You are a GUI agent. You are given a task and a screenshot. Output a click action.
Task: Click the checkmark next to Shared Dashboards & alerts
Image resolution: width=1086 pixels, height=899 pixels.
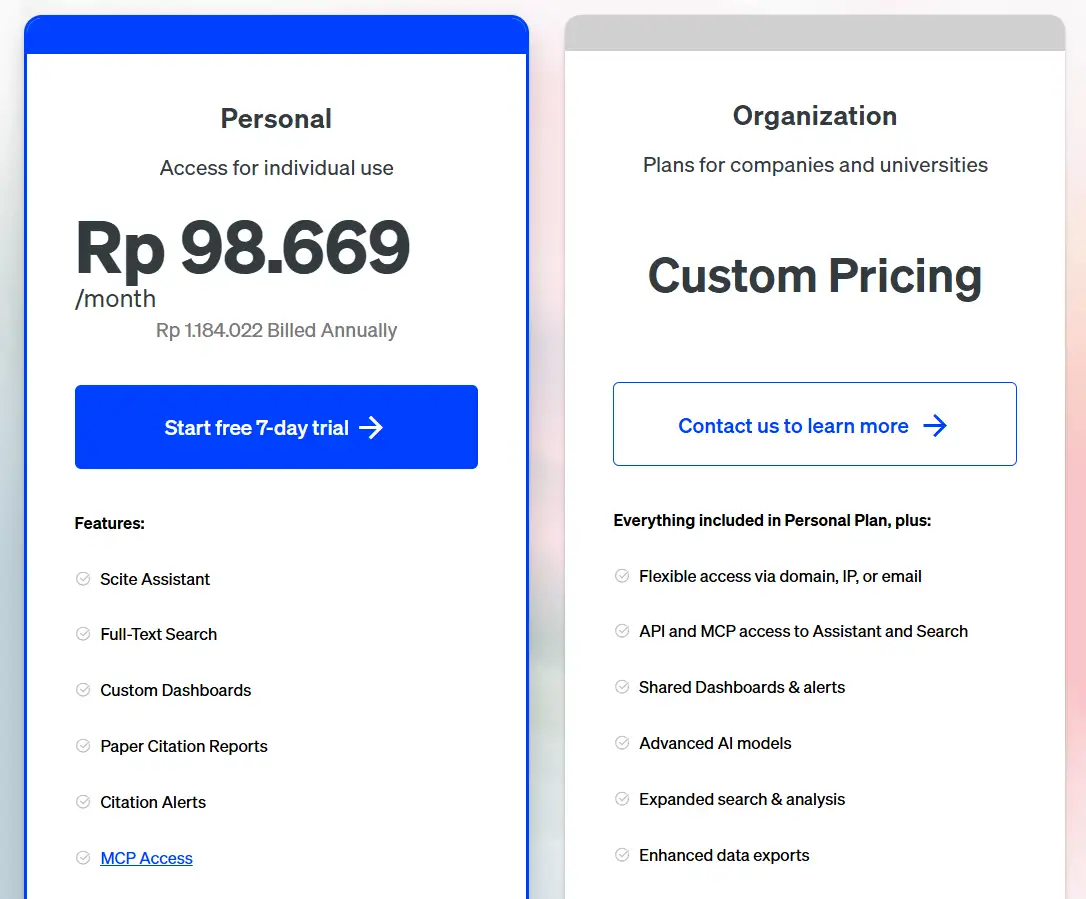click(x=622, y=687)
